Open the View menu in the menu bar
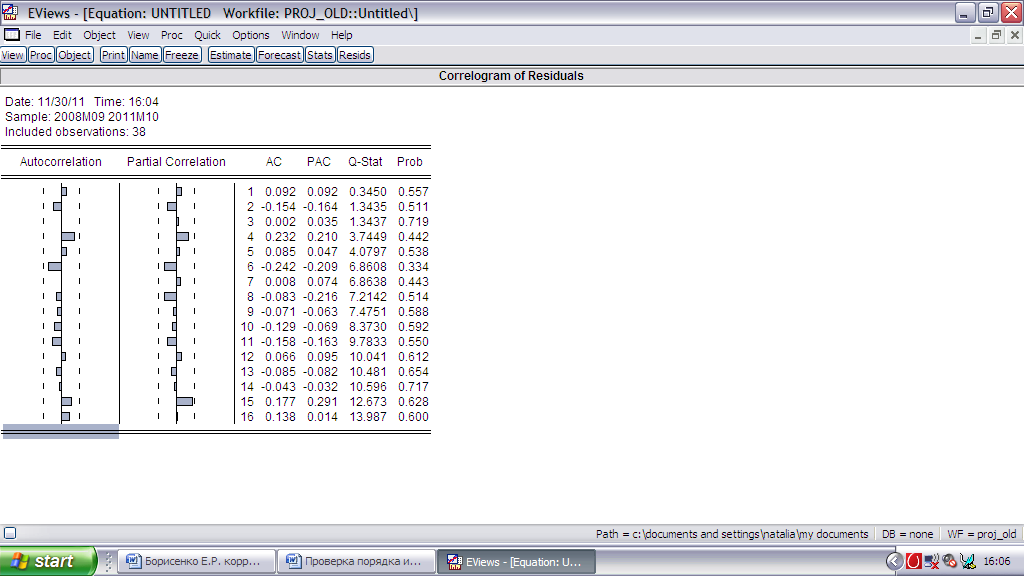 [138, 35]
